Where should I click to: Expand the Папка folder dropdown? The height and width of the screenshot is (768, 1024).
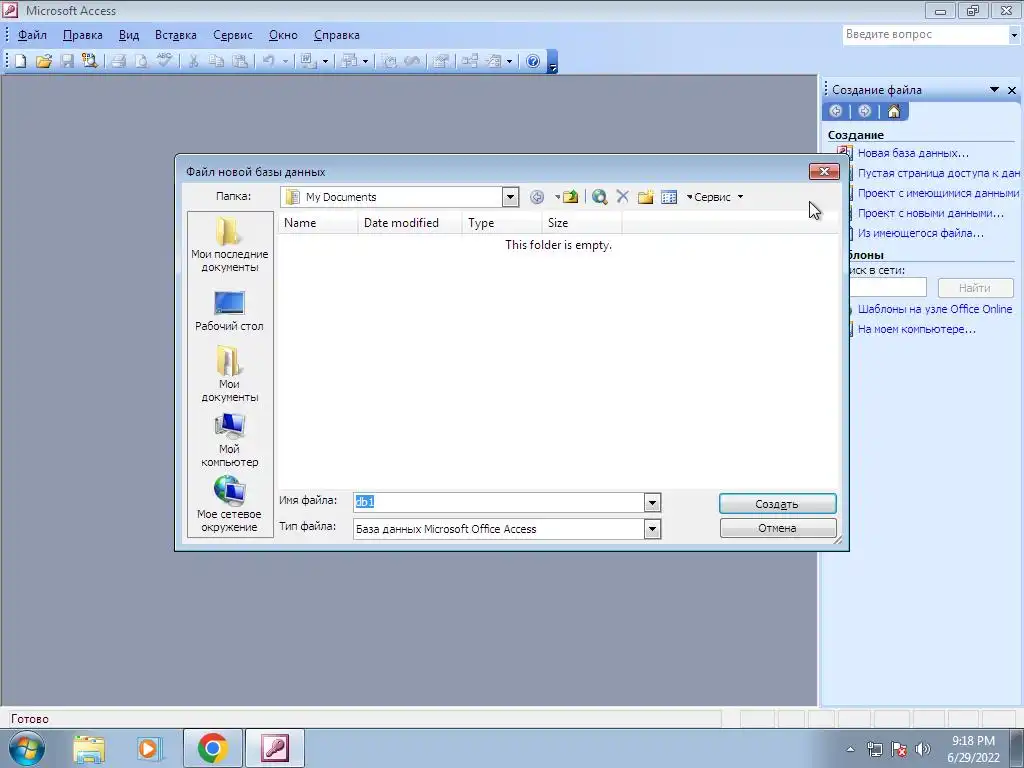tap(510, 197)
